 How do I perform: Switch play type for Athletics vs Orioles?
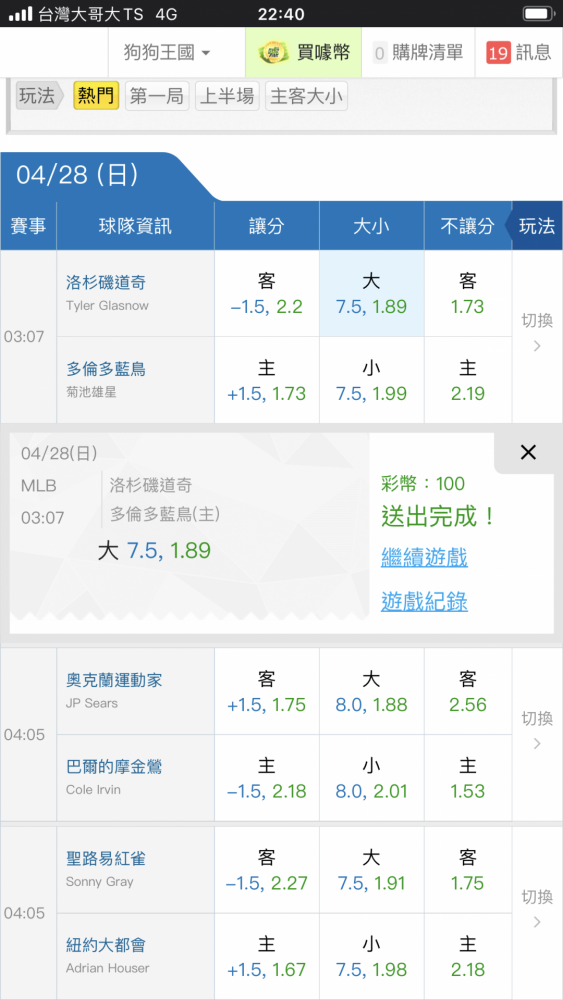click(537, 734)
